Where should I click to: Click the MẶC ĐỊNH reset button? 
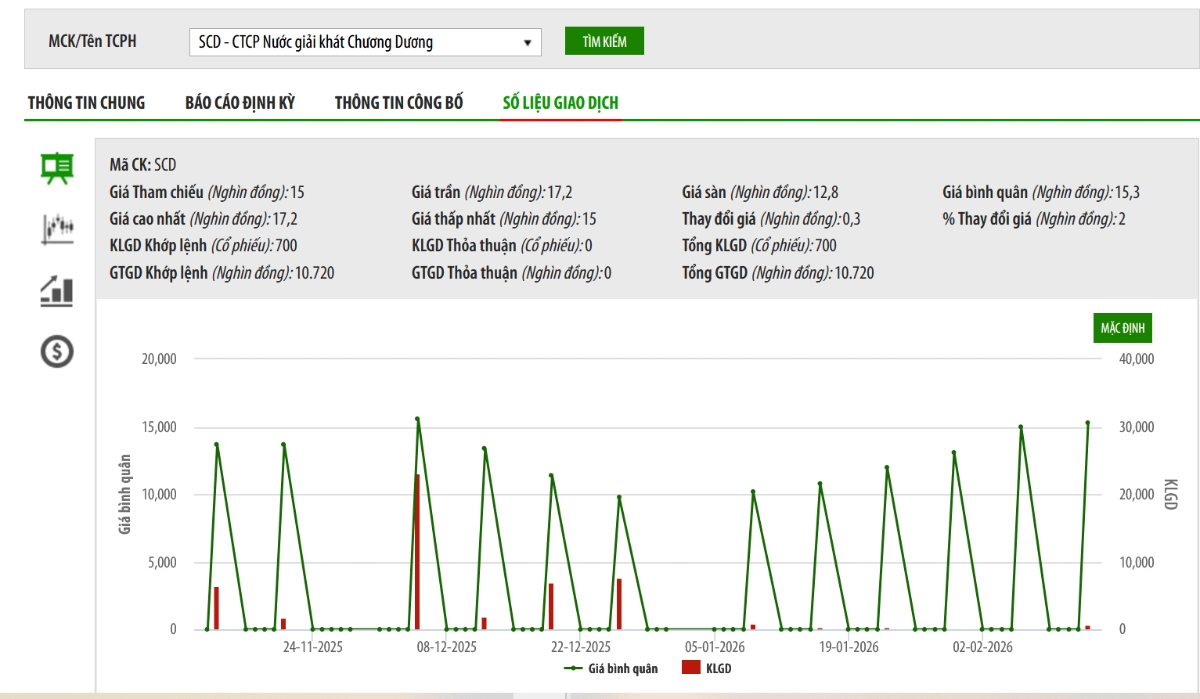coord(1122,328)
